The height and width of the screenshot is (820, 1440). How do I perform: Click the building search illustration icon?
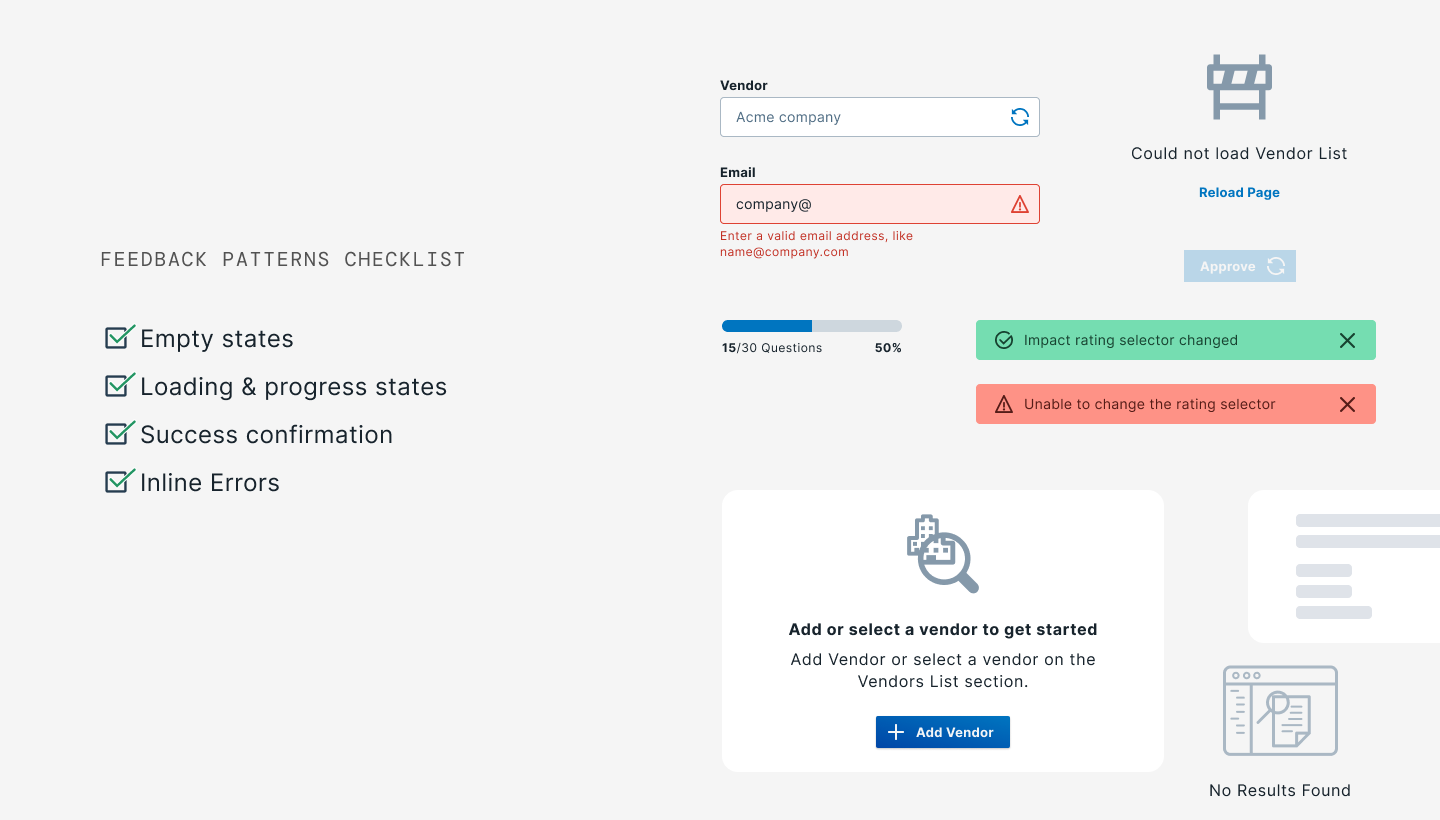(x=942, y=554)
